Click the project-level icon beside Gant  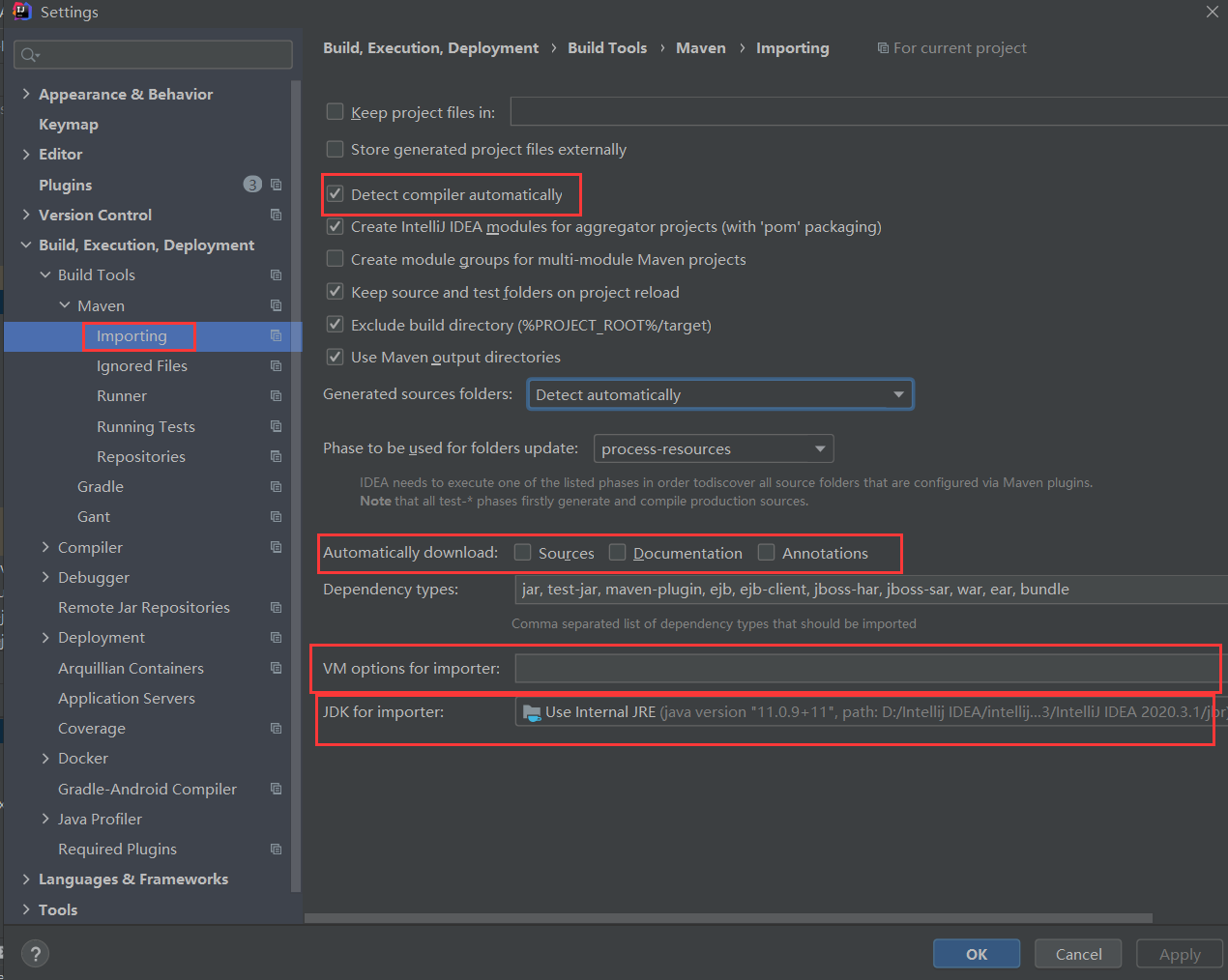pyautogui.click(x=277, y=517)
